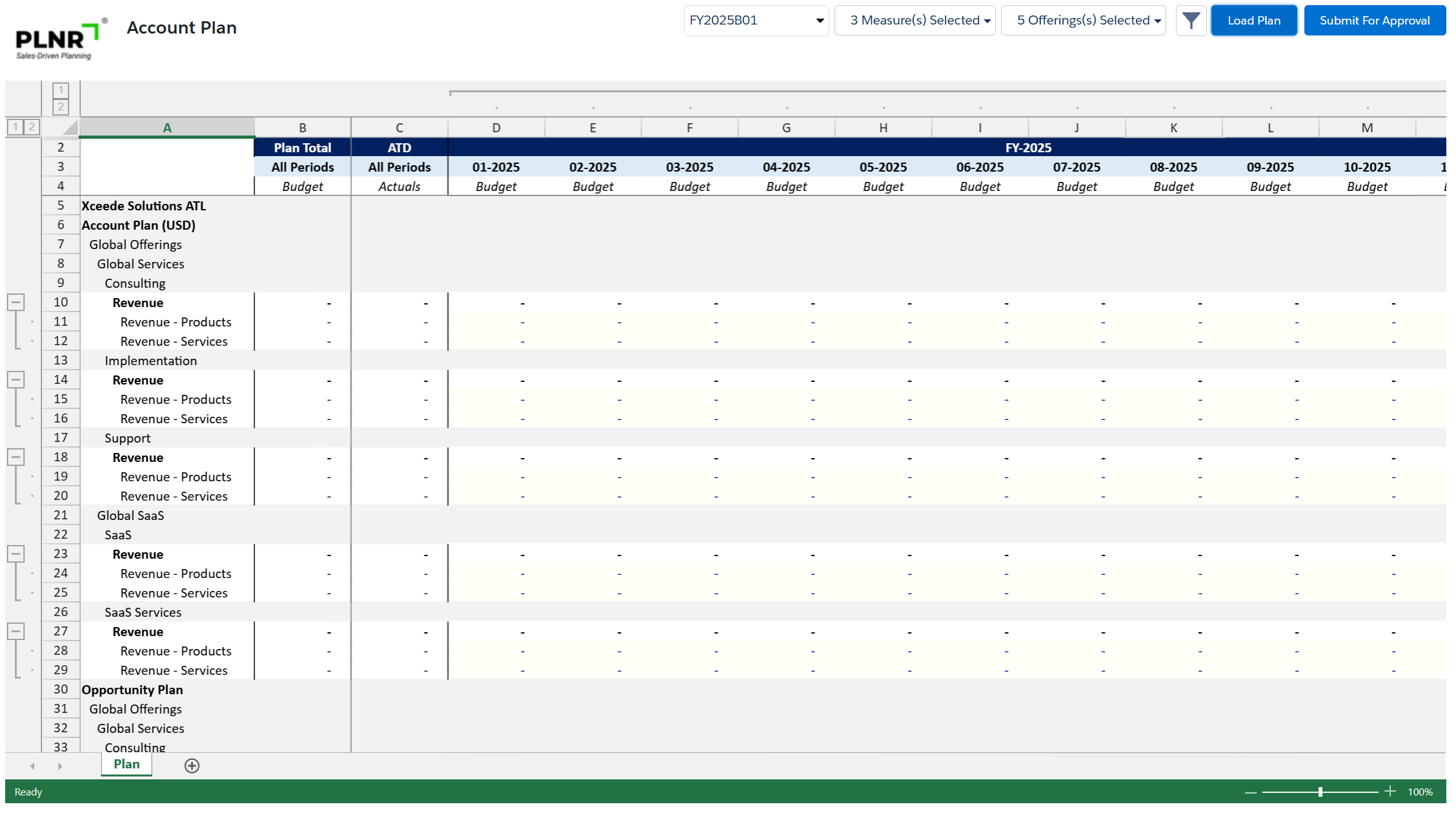
Task: Collapse the row 14 Implementation Revenue group
Action: coord(16,379)
